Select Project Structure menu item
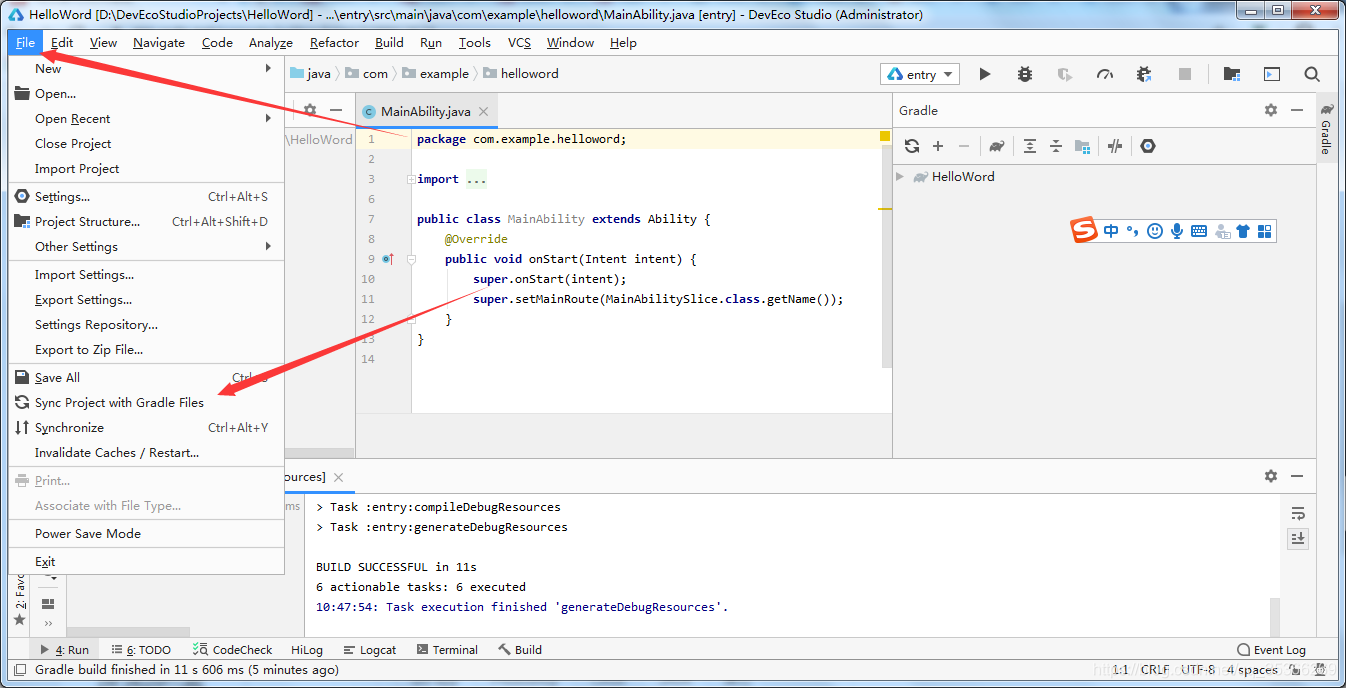This screenshot has width=1346, height=688. click(147, 221)
